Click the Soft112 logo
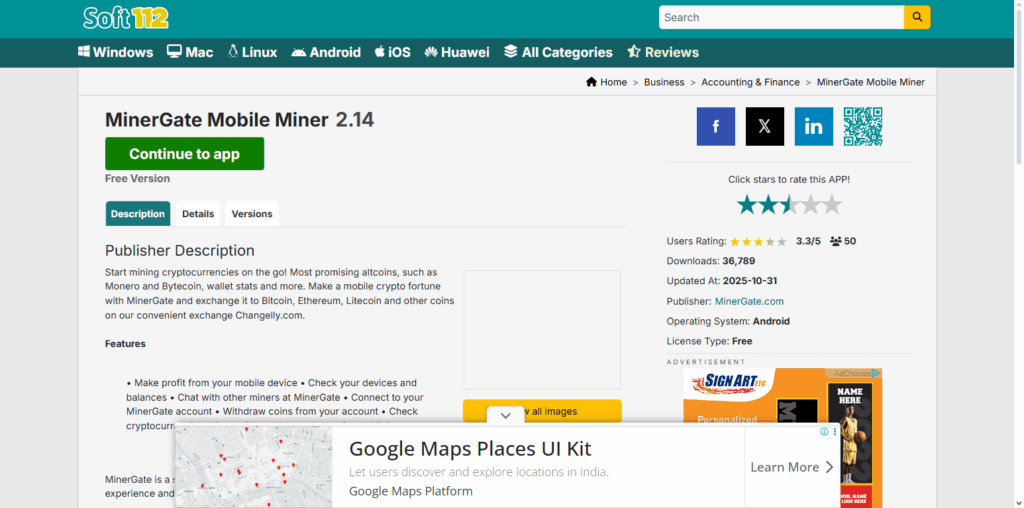Viewport: 1024px width, 508px height. (125, 18)
